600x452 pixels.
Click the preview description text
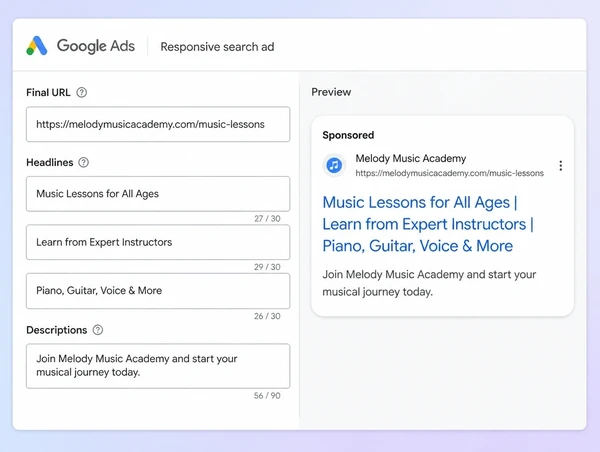coord(429,283)
